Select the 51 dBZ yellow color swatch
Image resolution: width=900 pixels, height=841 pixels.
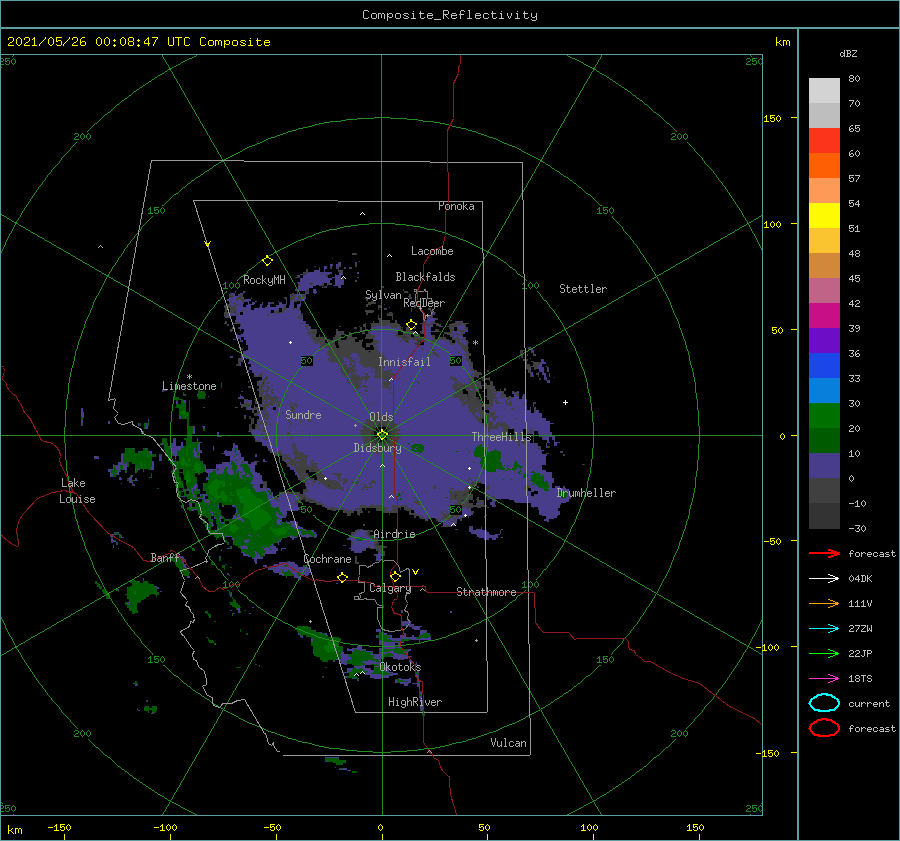[824, 216]
